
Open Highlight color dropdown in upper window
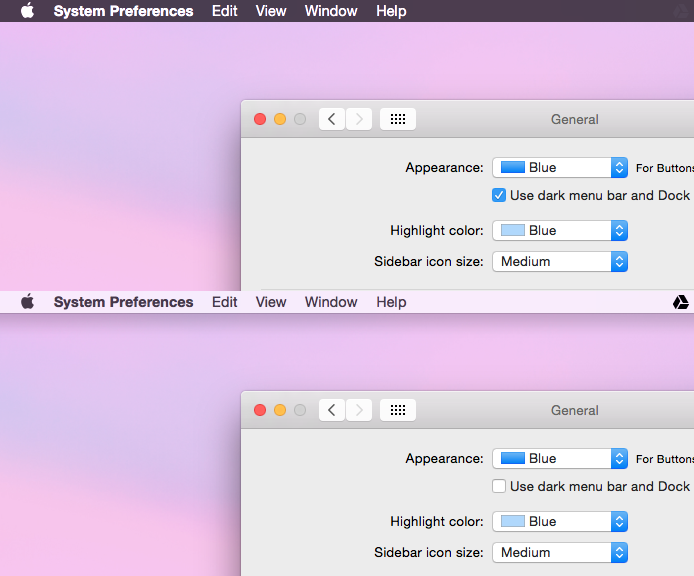pyautogui.click(x=560, y=230)
